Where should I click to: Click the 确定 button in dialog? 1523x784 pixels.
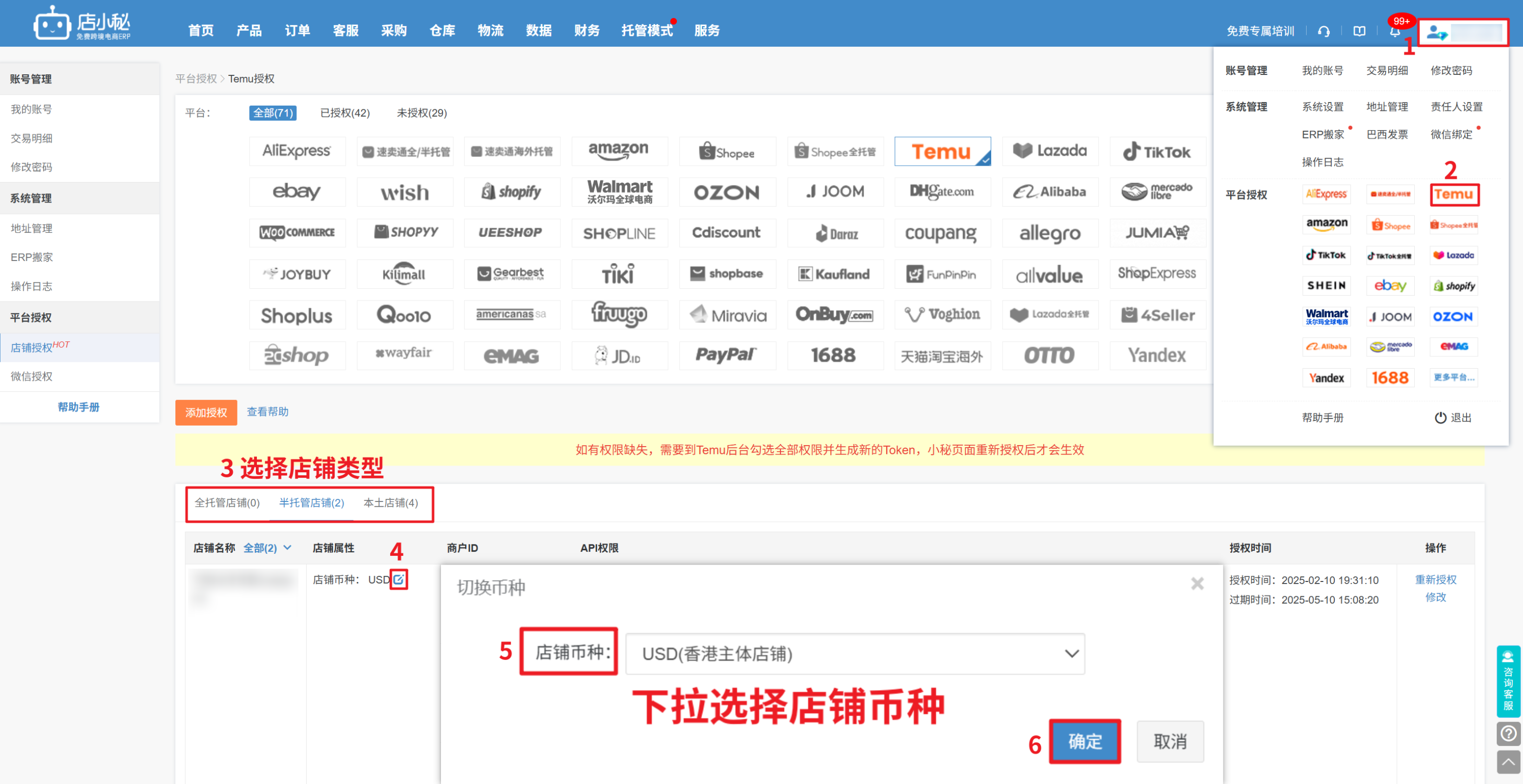point(1085,741)
